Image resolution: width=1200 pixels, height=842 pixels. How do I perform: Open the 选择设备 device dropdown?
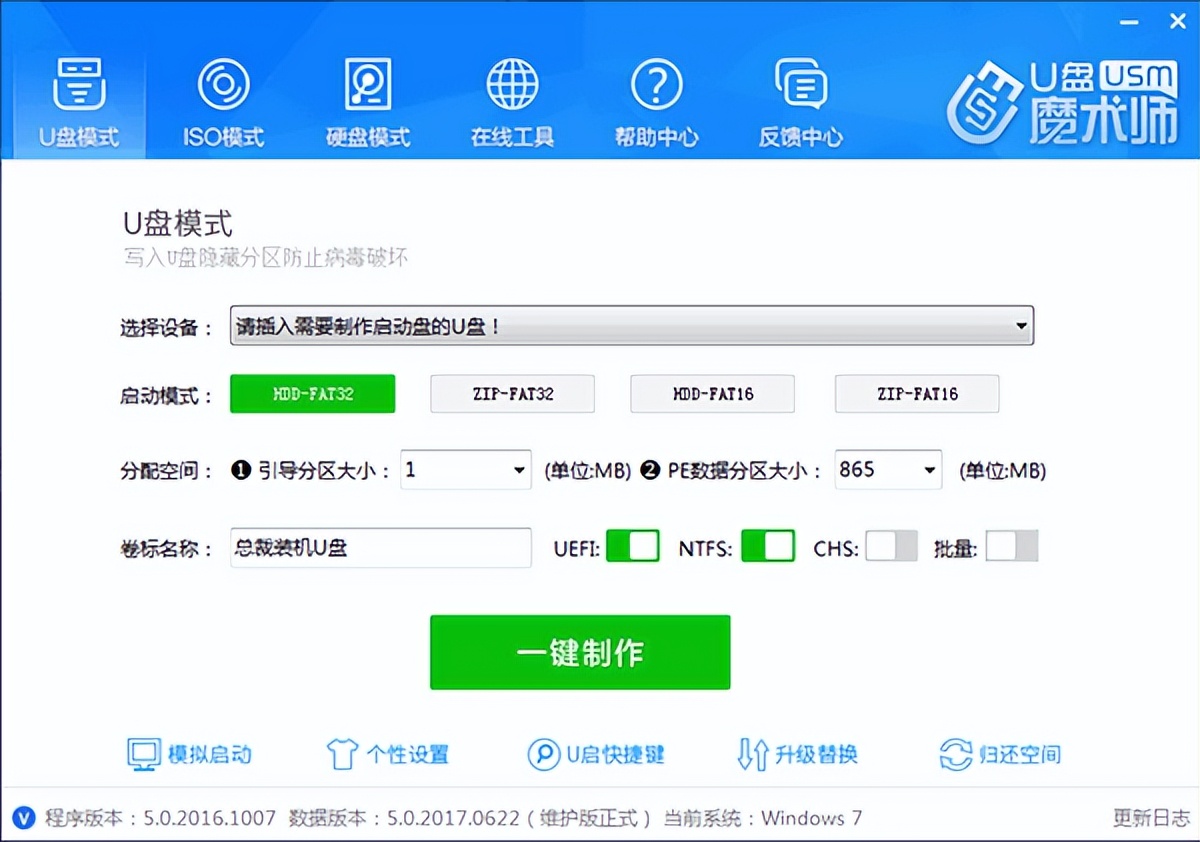click(1020, 324)
